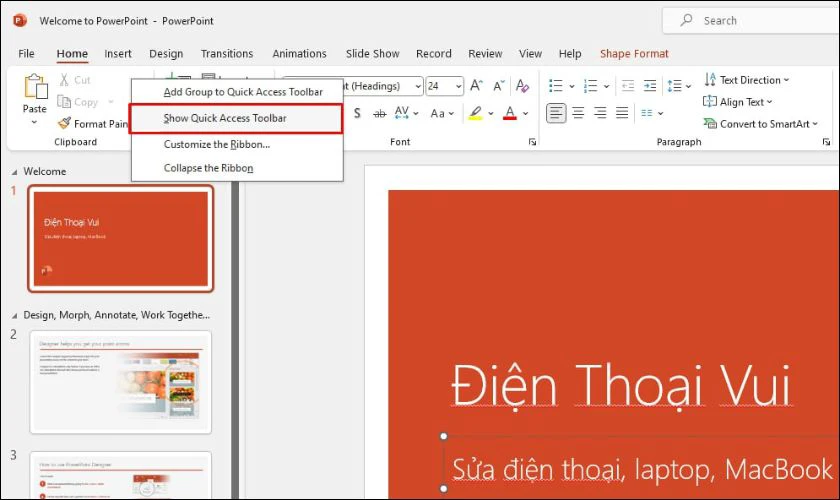
Task: Apply red font color
Action: pyautogui.click(x=510, y=113)
